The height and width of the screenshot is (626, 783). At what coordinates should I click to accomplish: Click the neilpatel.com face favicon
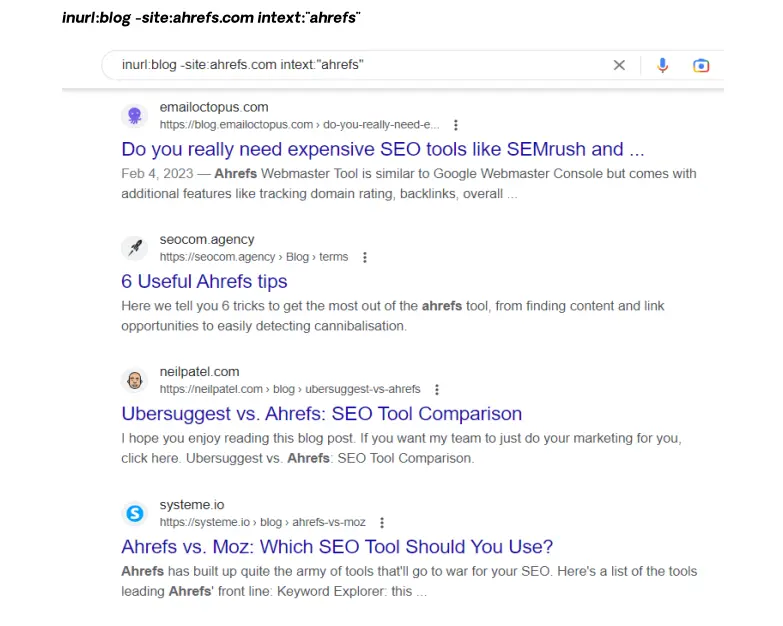point(134,380)
